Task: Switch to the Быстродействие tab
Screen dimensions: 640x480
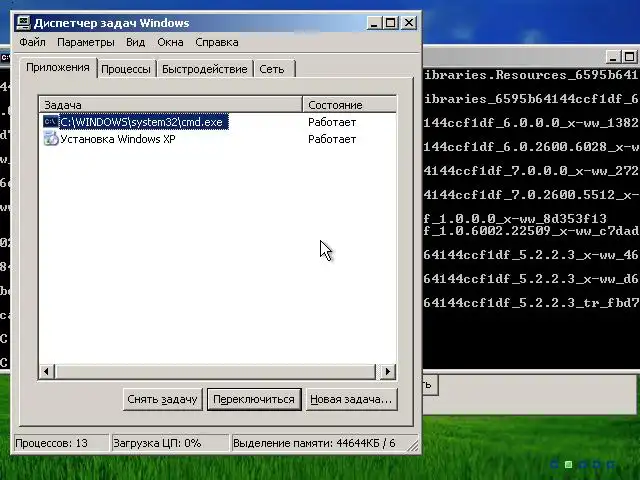Action: click(205, 69)
